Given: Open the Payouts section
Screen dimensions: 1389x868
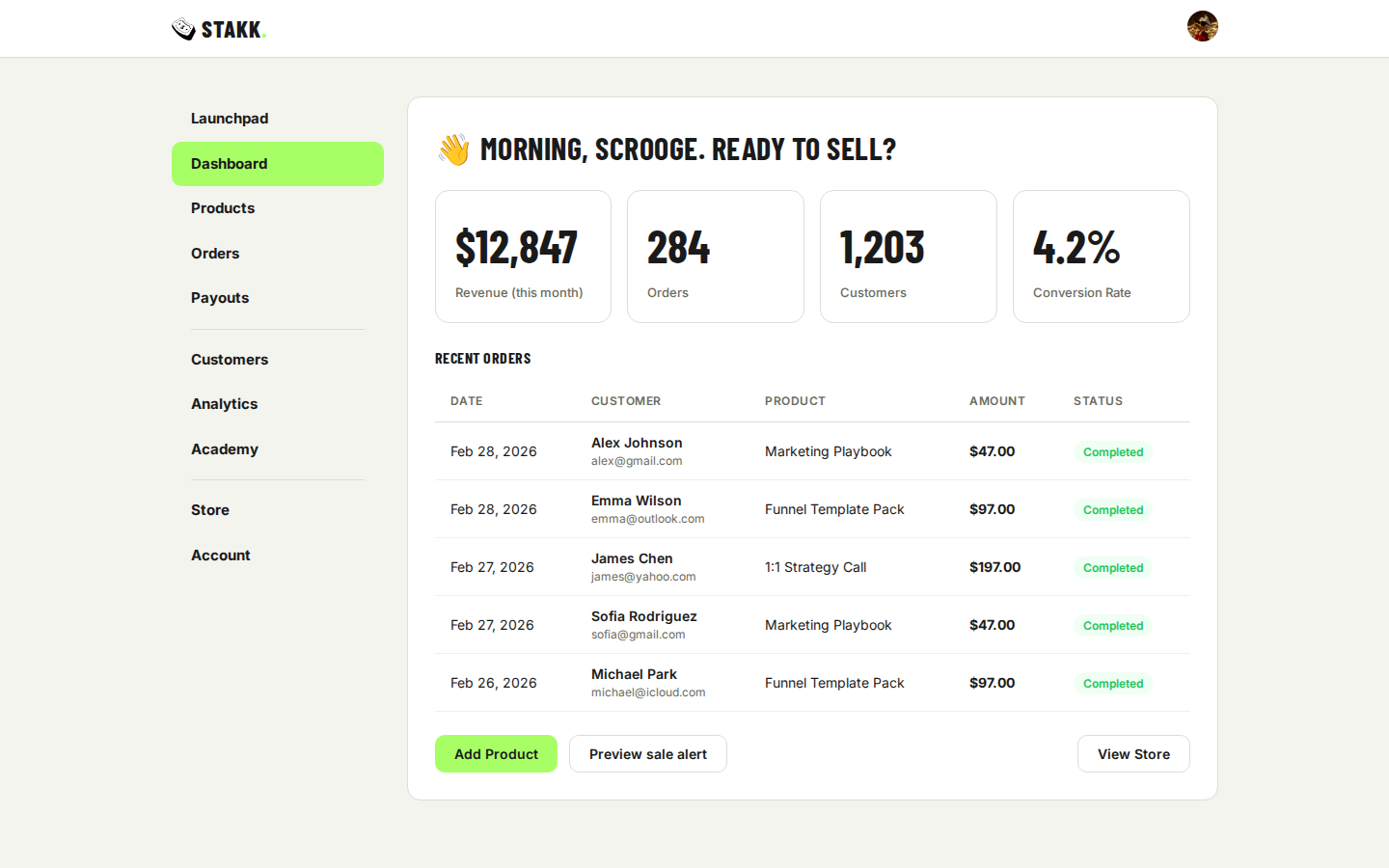Looking at the screenshot, I should pyautogui.click(x=219, y=298).
